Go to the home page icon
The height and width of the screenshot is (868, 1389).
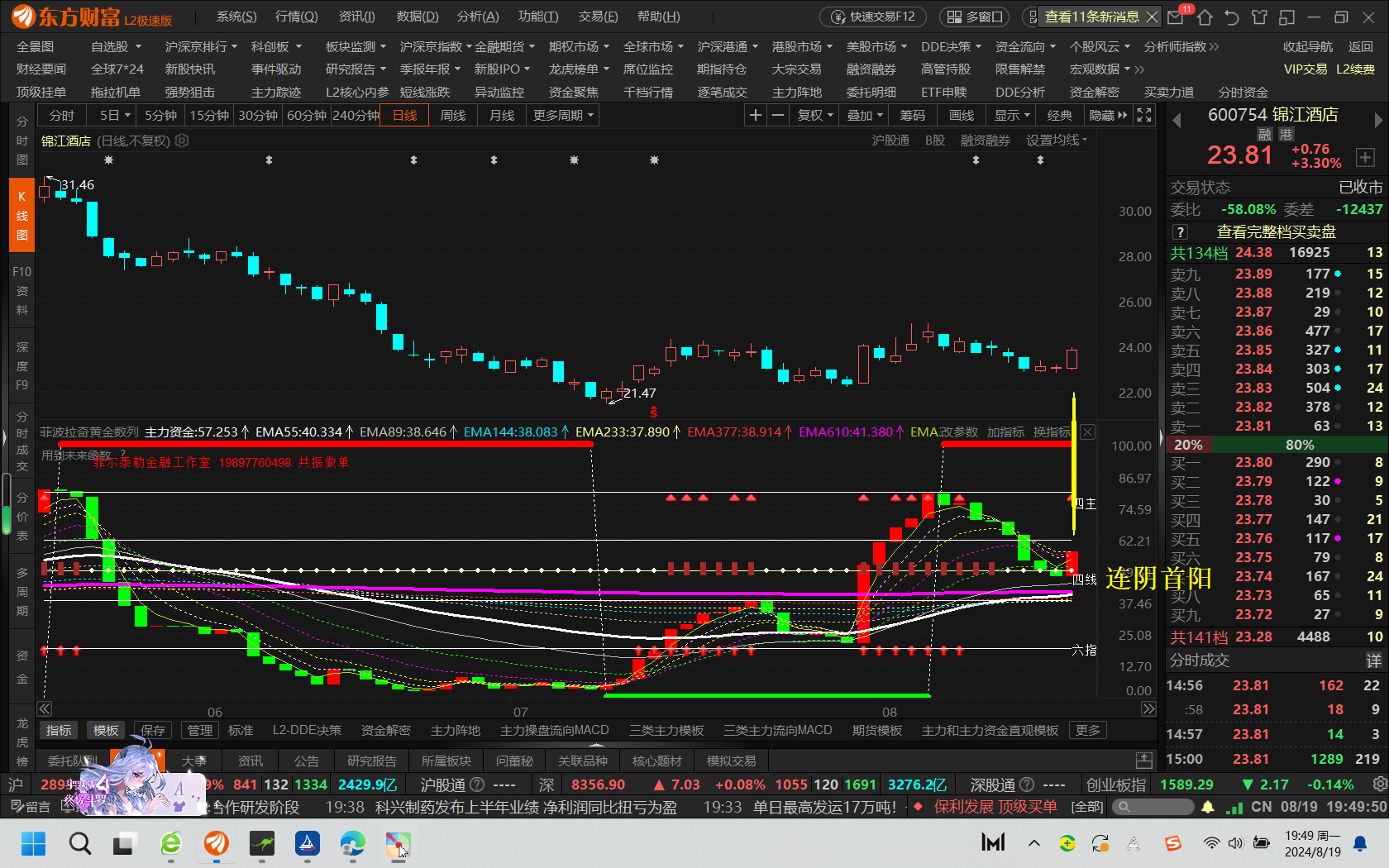1205,17
